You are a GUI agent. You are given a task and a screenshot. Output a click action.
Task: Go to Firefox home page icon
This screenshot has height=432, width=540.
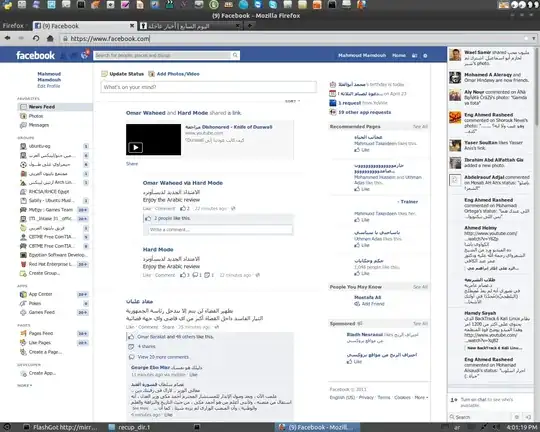[x=50, y=38]
